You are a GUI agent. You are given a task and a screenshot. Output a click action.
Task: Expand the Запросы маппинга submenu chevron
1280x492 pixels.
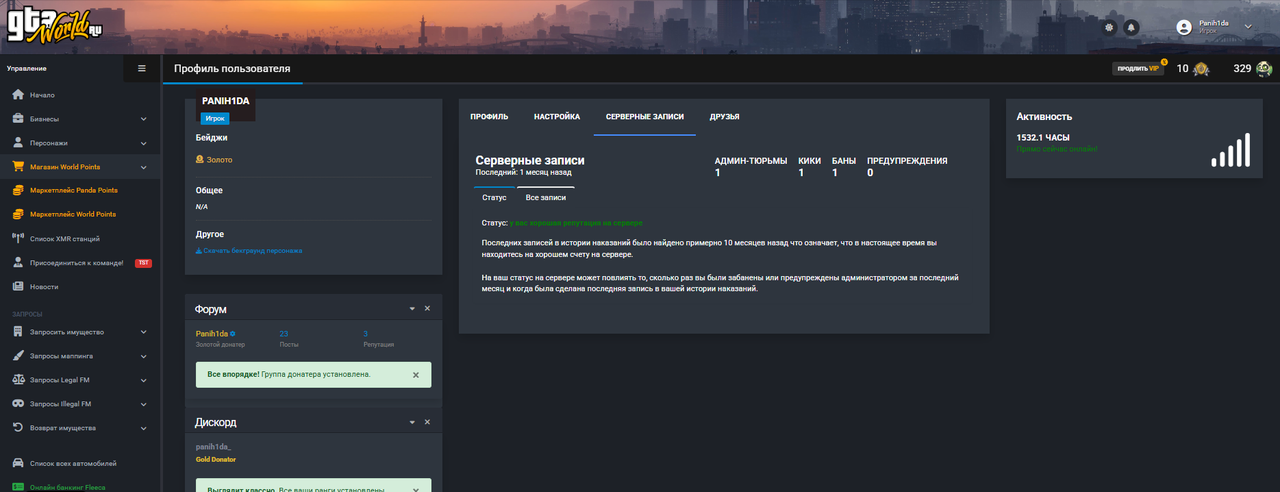tap(143, 356)
